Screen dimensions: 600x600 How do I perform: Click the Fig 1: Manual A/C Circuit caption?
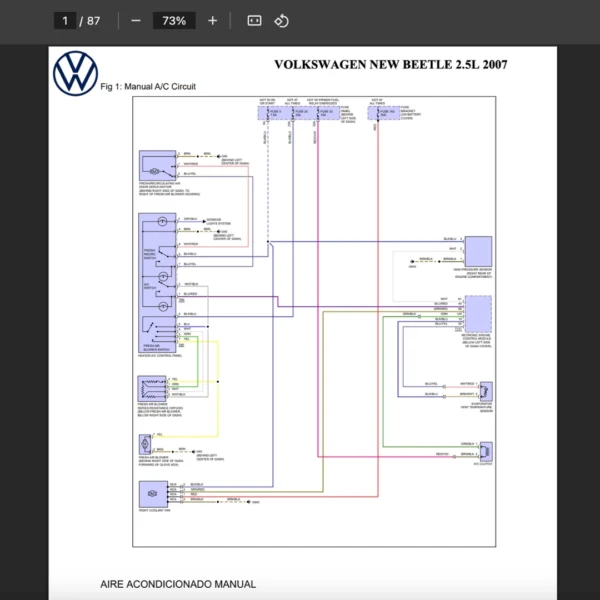coord(148,87)
